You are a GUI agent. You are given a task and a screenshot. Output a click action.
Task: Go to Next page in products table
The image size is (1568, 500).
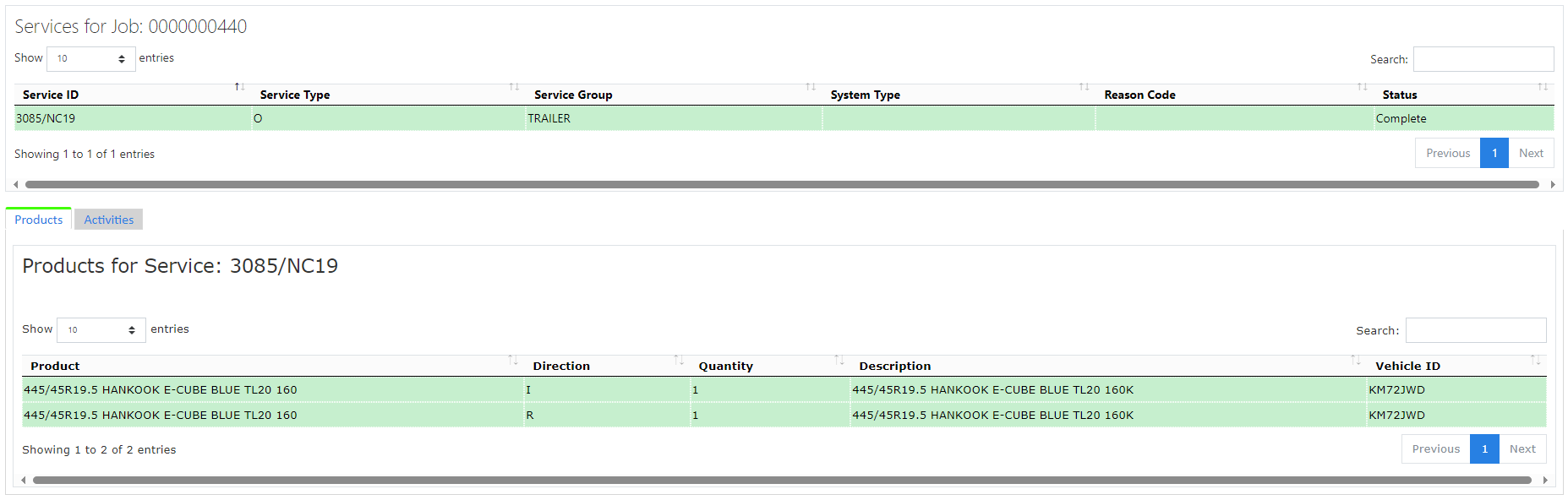pyautogui.click(x=1522, y=448)
